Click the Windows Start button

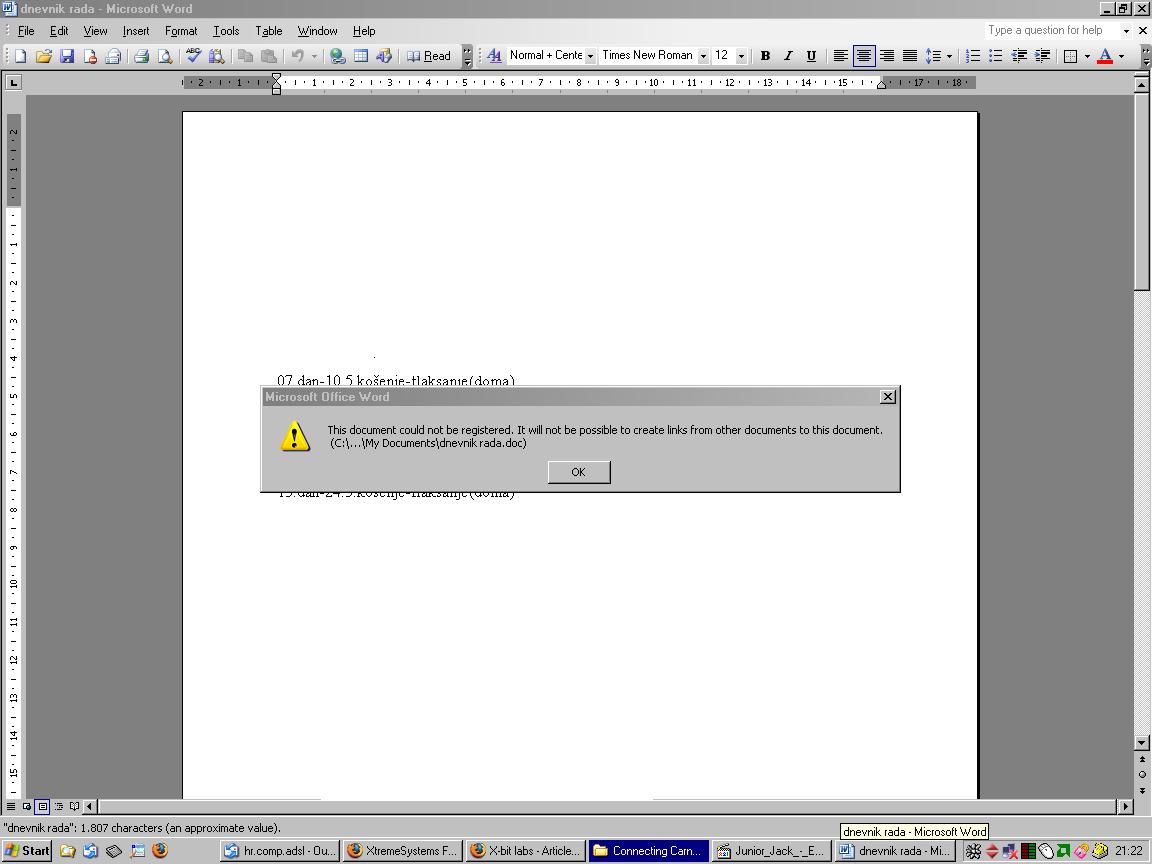click(26, 851)
